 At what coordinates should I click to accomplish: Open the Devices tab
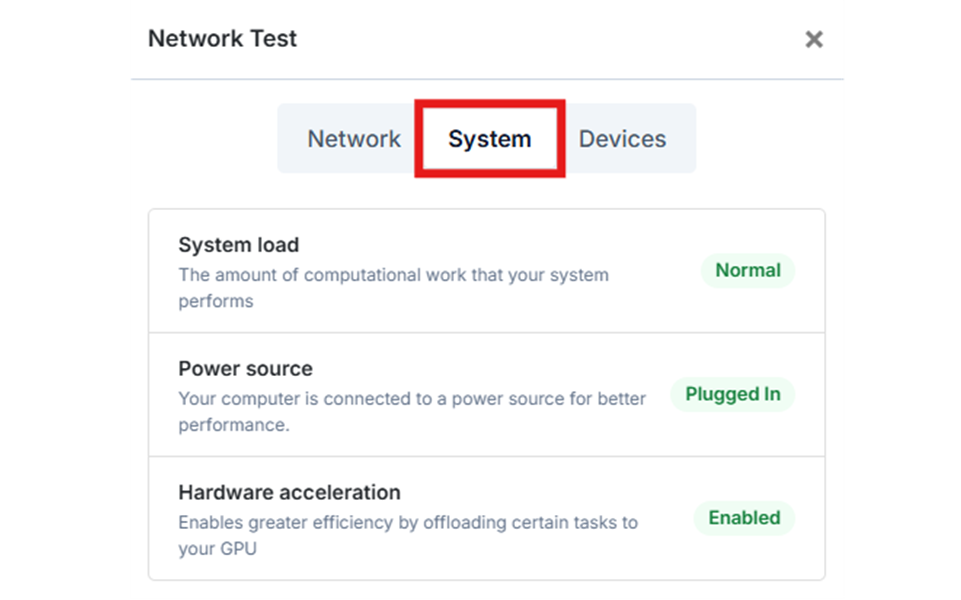(622, 139)
